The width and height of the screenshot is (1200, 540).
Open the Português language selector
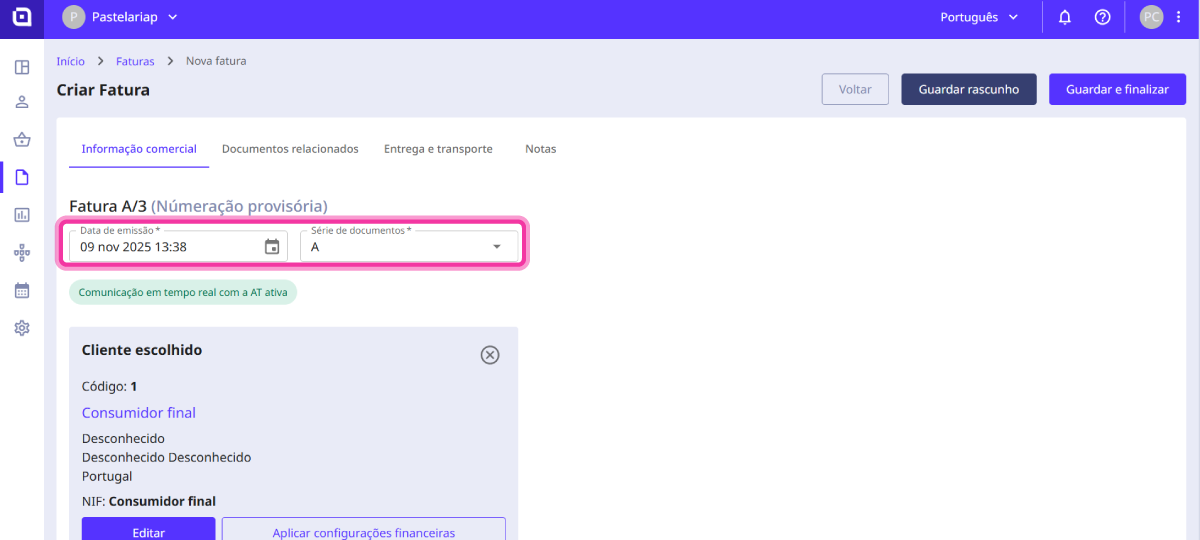point(979,18)
